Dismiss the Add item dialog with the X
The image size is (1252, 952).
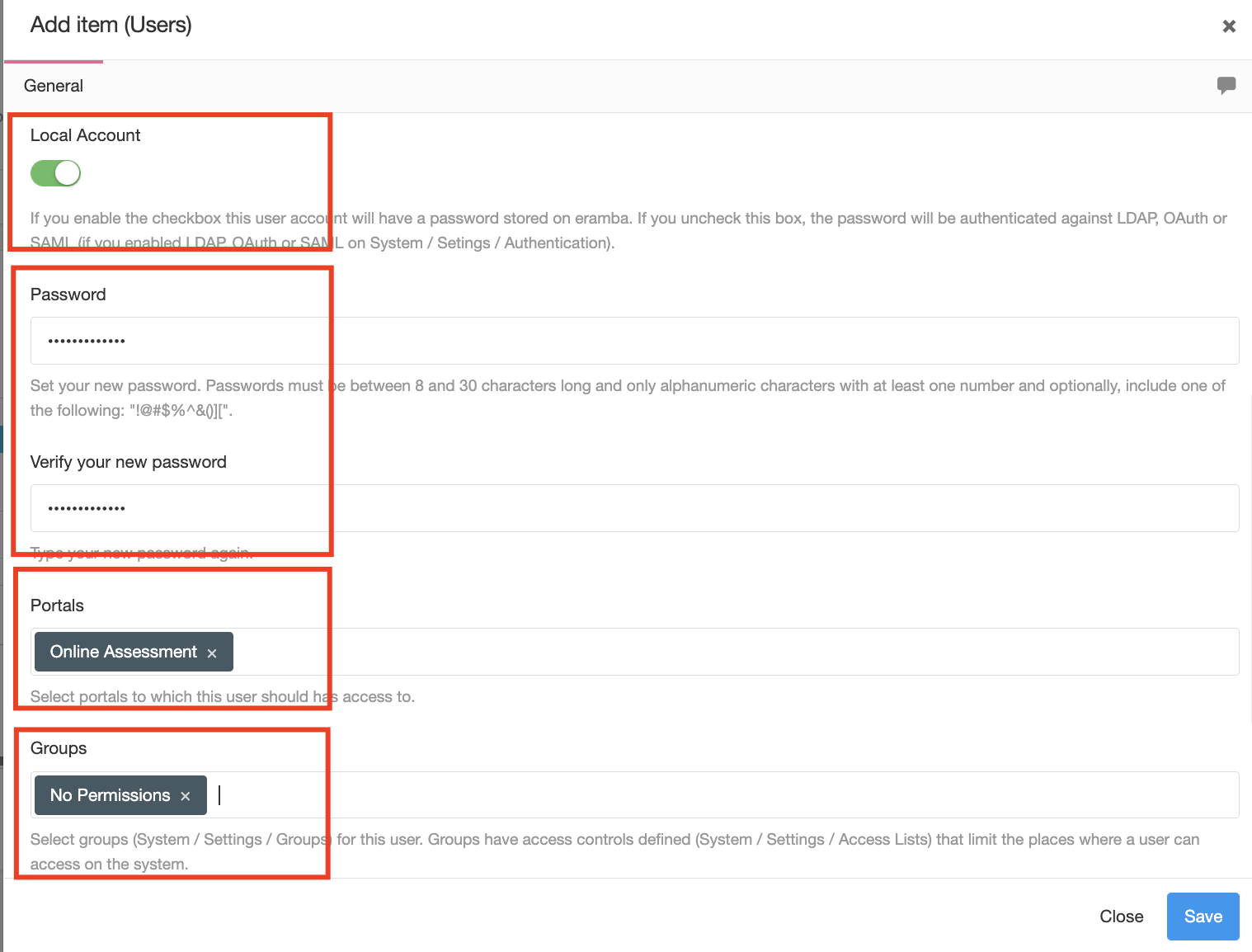click(1229, 26)
